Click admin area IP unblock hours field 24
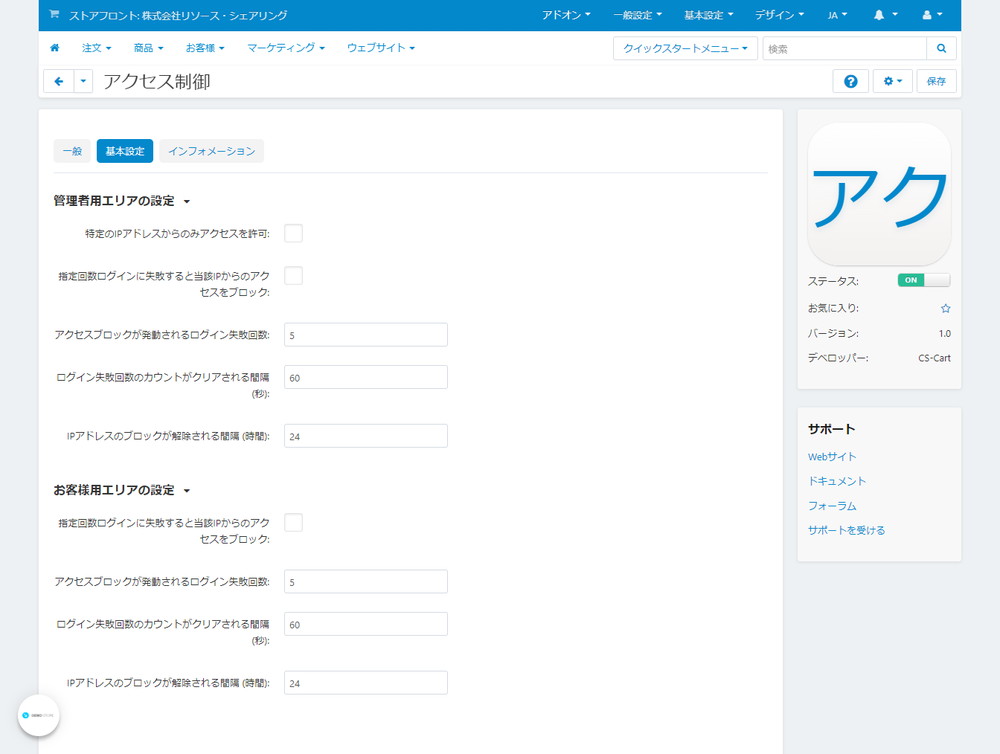 [x=365, y=436]
